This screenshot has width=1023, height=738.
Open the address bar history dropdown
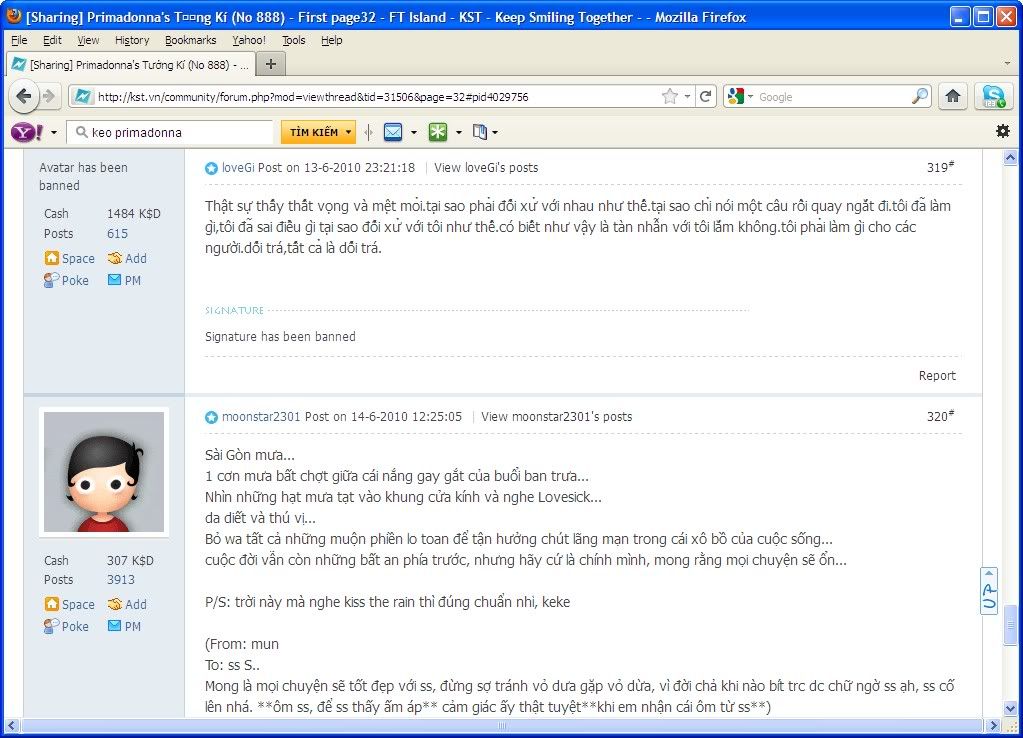point(687,97)
